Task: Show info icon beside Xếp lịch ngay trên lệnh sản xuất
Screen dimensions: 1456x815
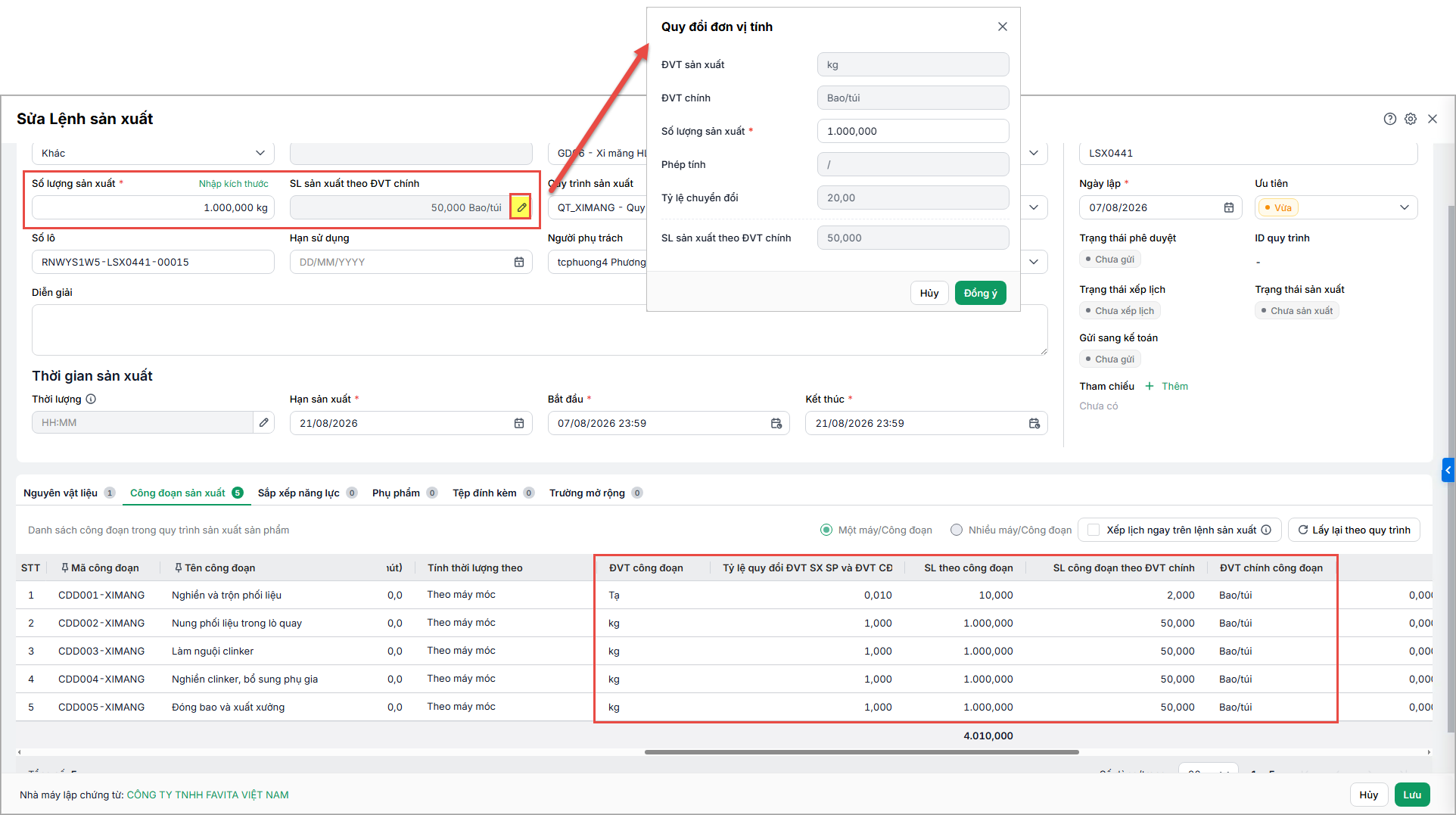Action: (1266, 530)
